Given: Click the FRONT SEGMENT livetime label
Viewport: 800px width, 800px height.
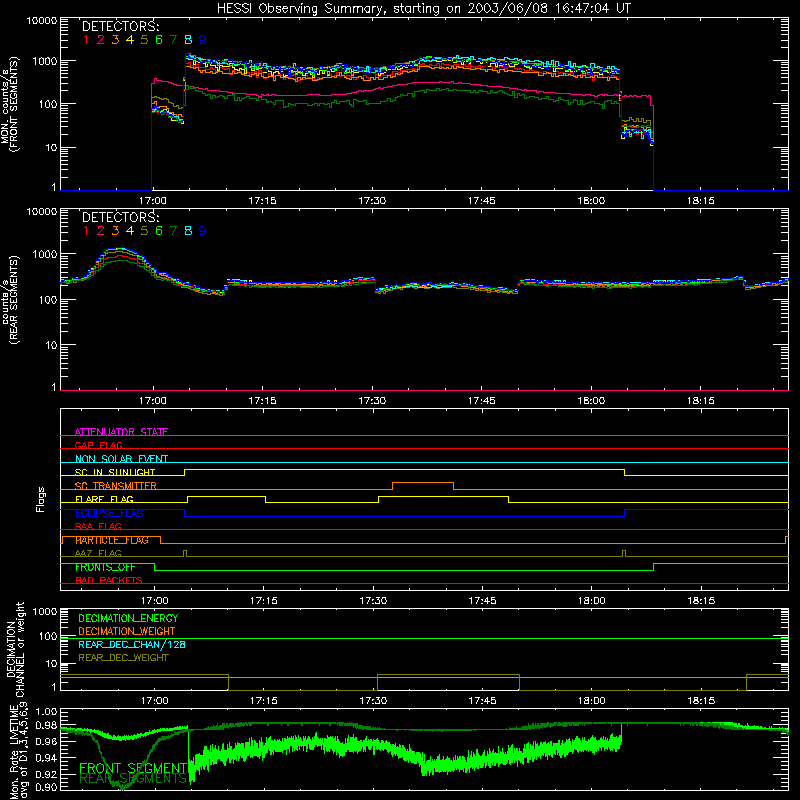Looking at the screenshot, I should click(133, 768).
